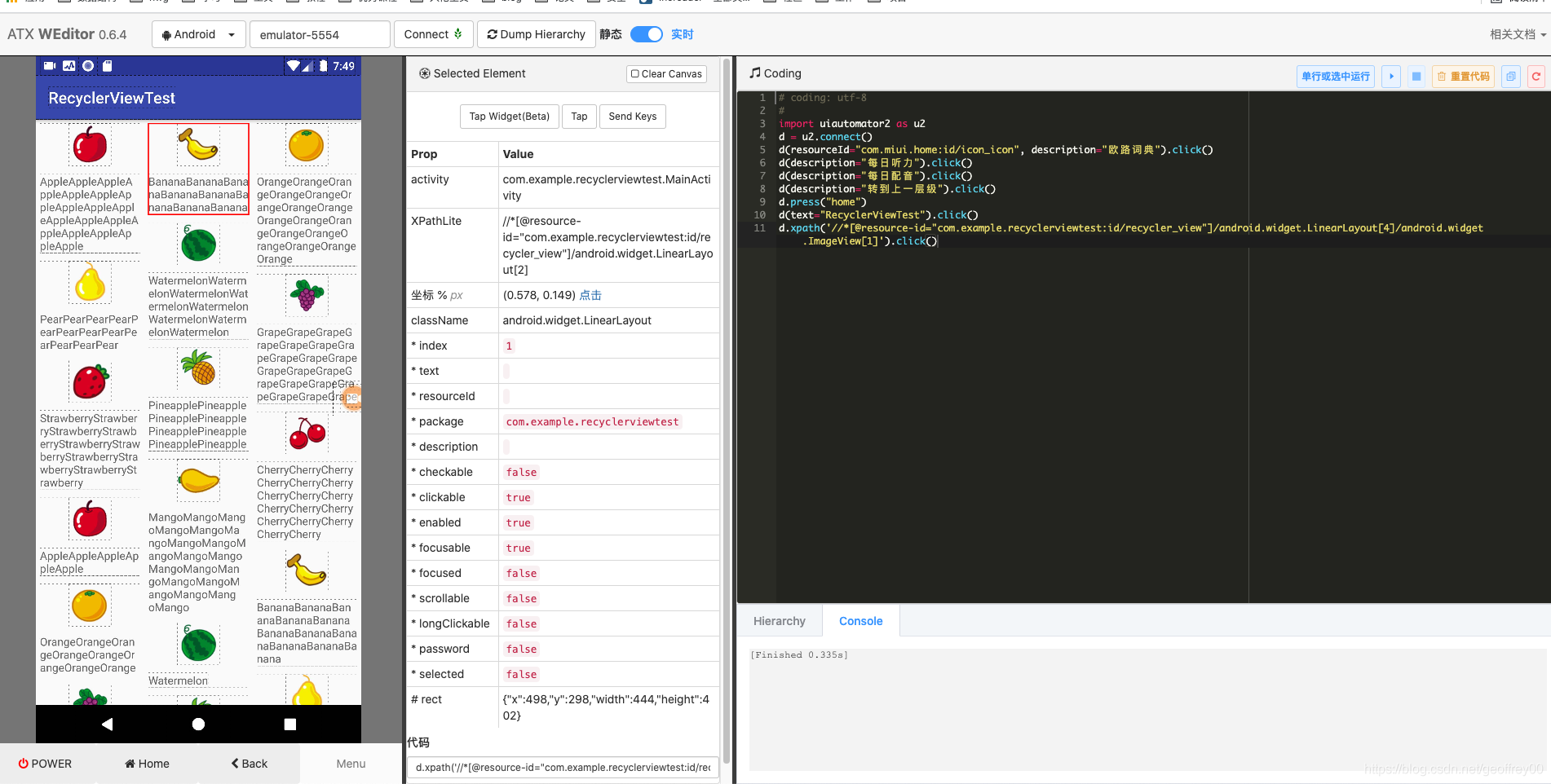
Task: Copy the code using the copy icon
Action: 1511,77
